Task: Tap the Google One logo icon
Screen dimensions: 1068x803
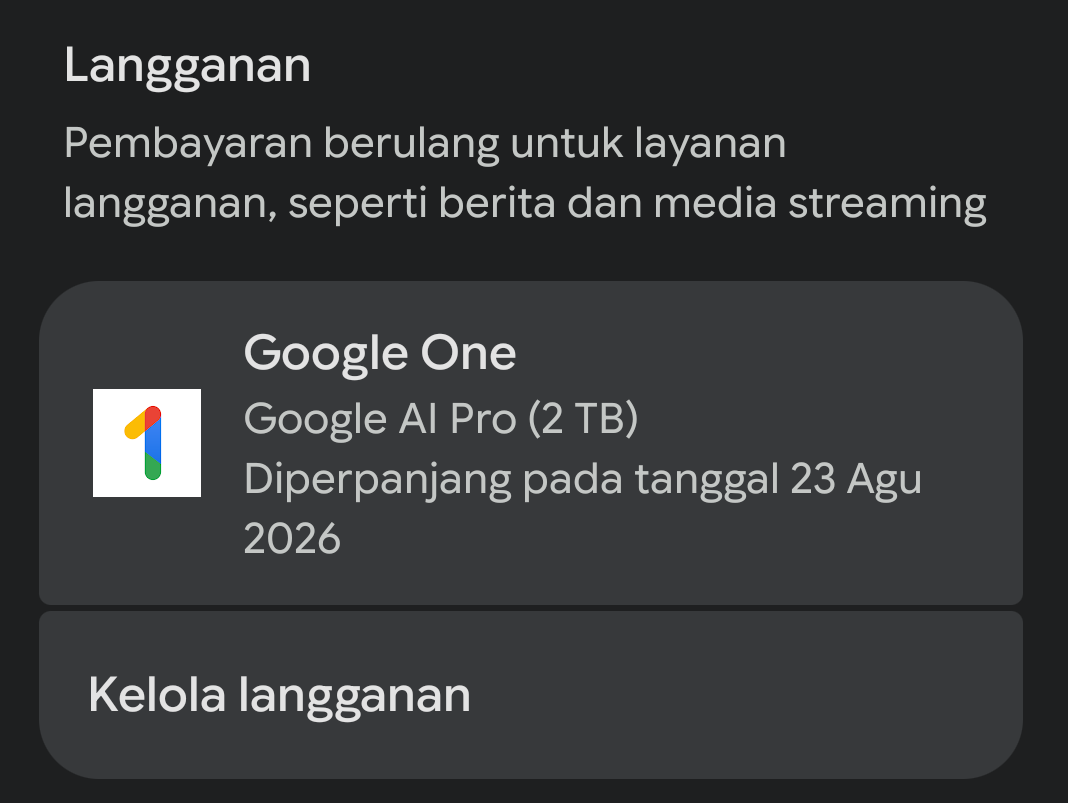Action: click(x=146, y=443)
